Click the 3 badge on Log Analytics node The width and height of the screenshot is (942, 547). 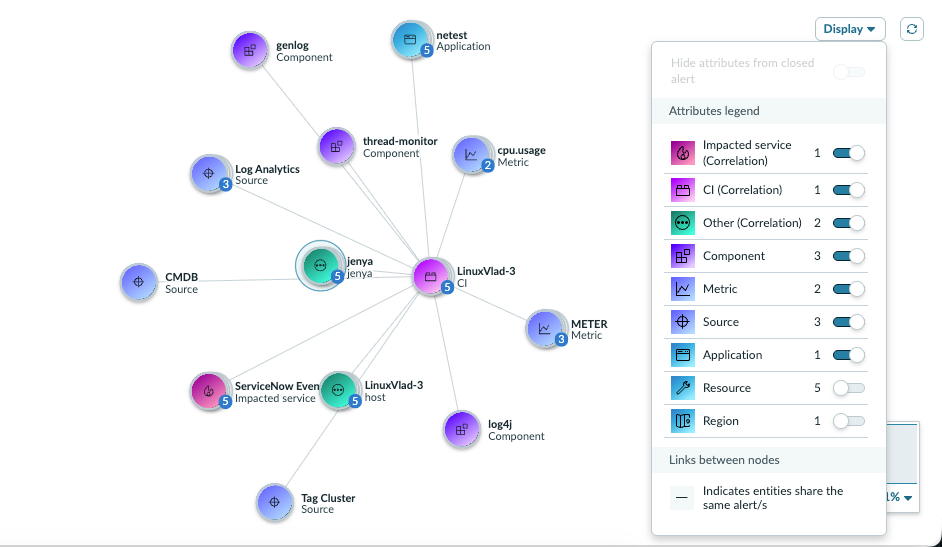pos(225,184)
